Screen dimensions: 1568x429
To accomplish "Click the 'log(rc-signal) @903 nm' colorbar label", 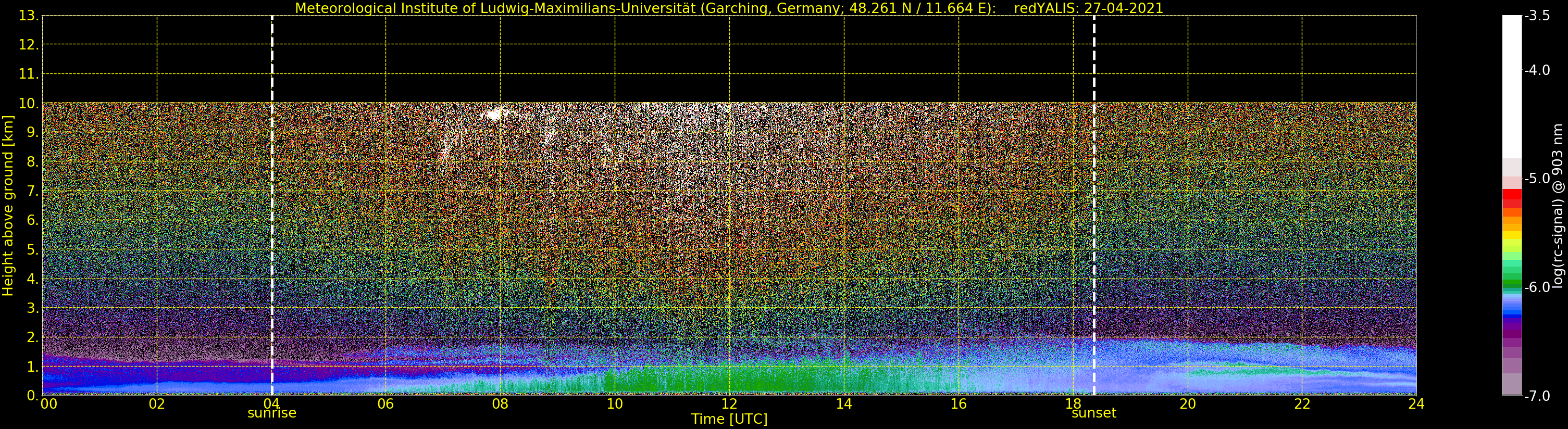I will click(x=1558, y=206).
